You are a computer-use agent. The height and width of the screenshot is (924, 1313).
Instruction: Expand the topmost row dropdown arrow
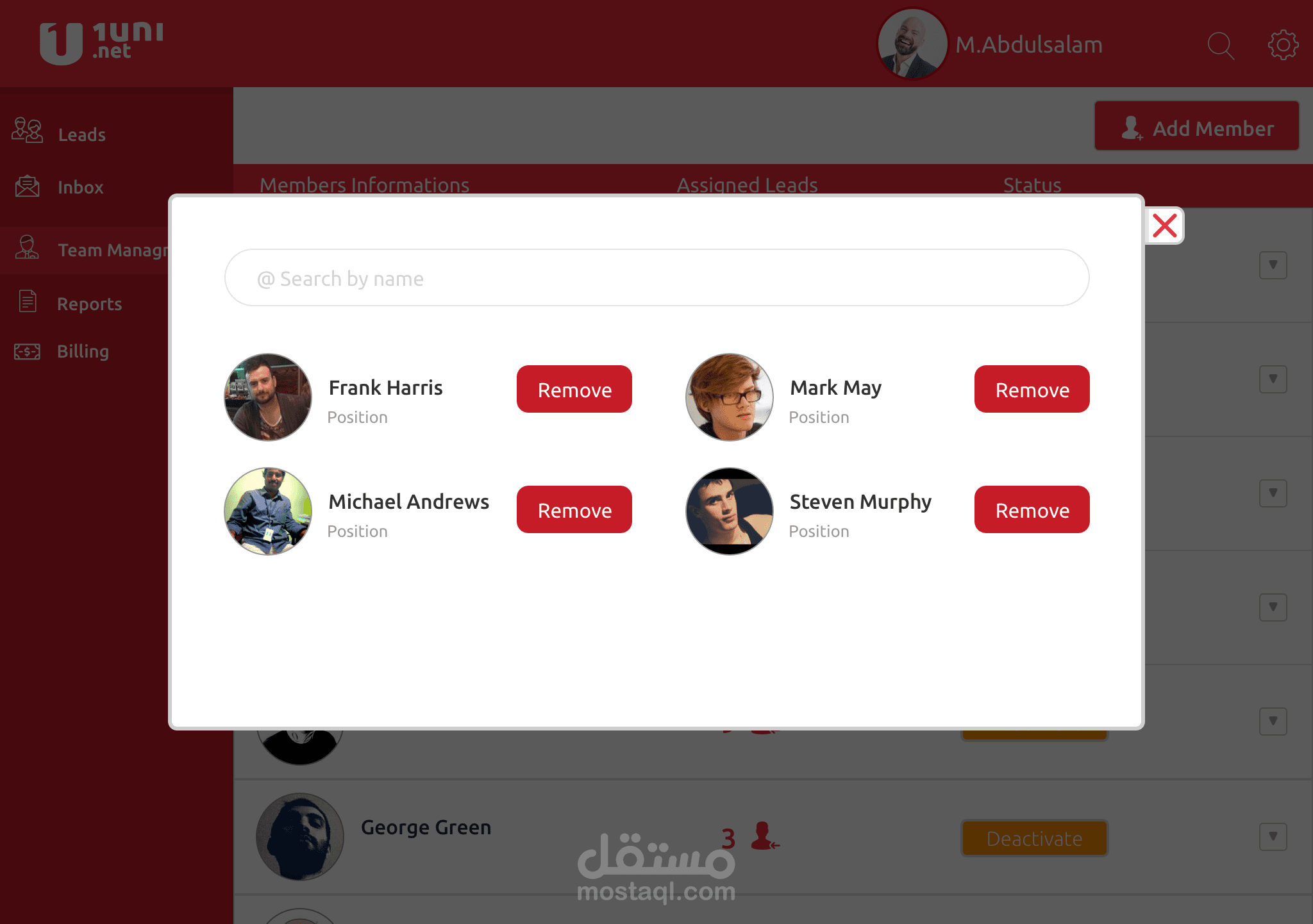tap(1273, 265)
